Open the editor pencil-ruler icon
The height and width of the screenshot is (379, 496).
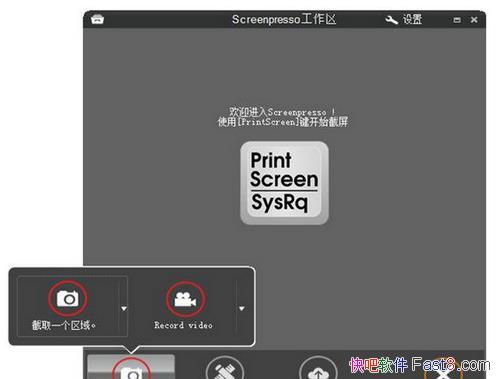click(225, 369)
